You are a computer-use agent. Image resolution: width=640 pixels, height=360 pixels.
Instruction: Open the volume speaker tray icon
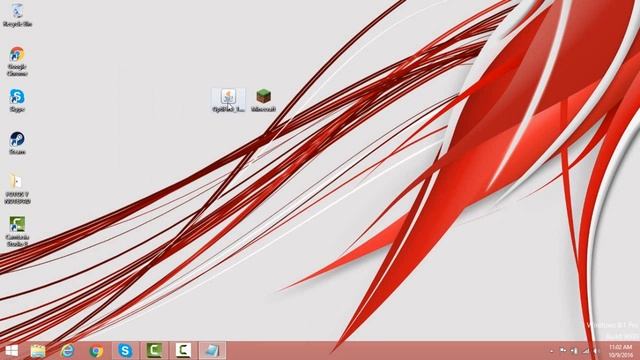click(596, 351)
